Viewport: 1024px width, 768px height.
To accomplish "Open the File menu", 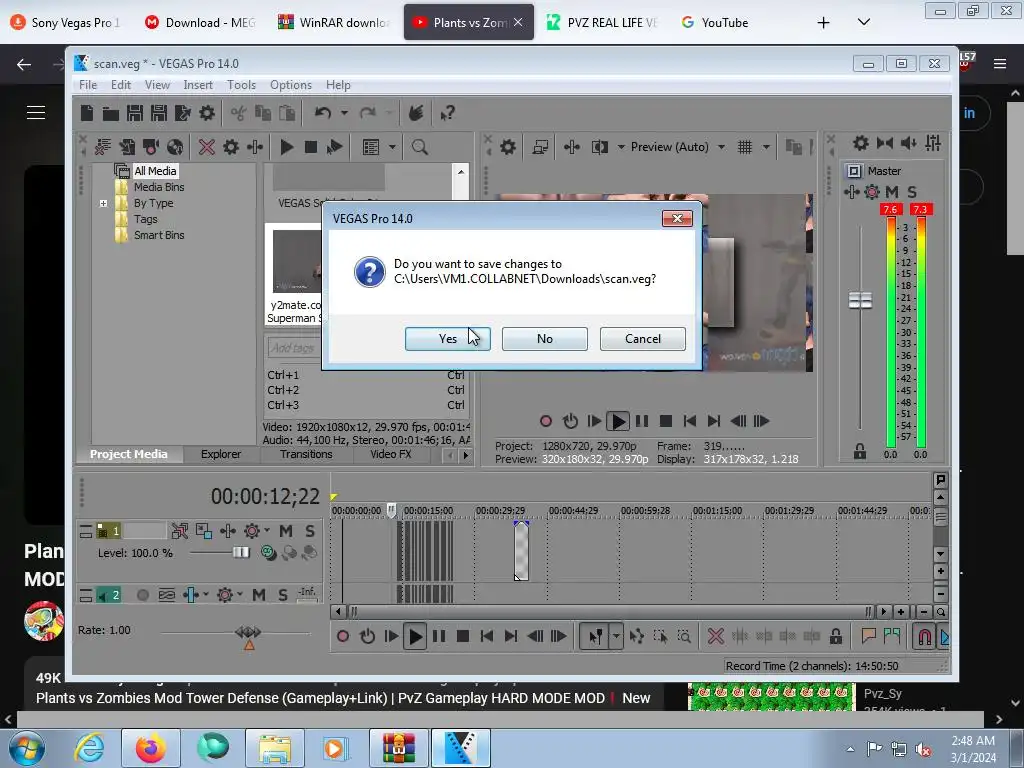I will coord(88,85).
